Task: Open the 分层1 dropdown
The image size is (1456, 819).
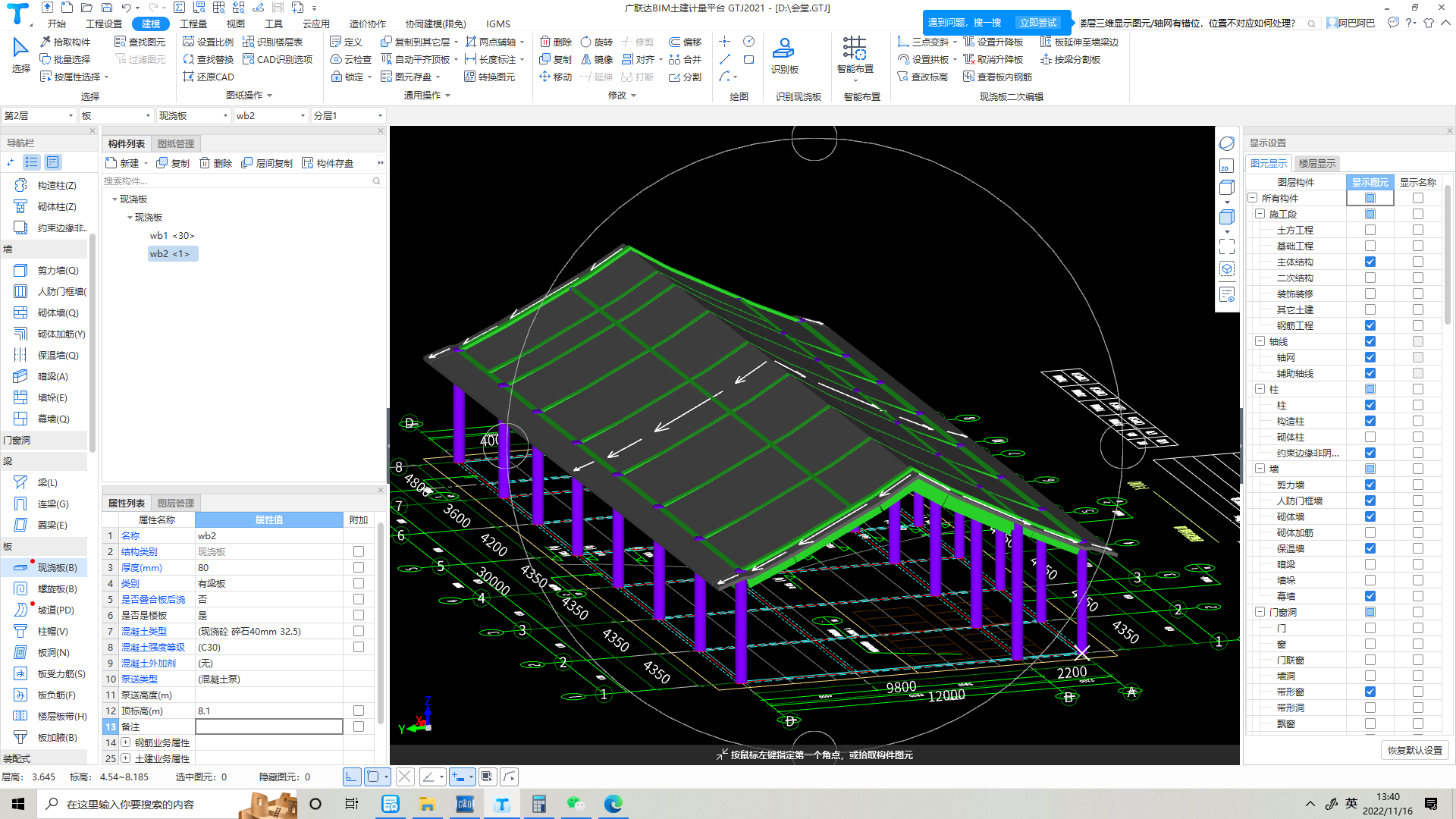Action: [x=348, y=115]
